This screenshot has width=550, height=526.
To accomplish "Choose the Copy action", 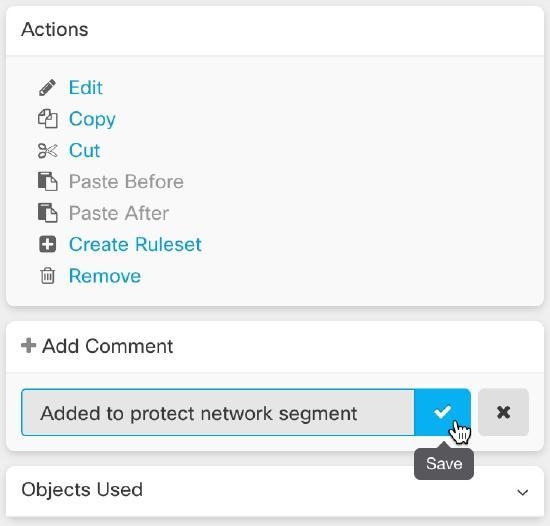I will coord(92,119).
